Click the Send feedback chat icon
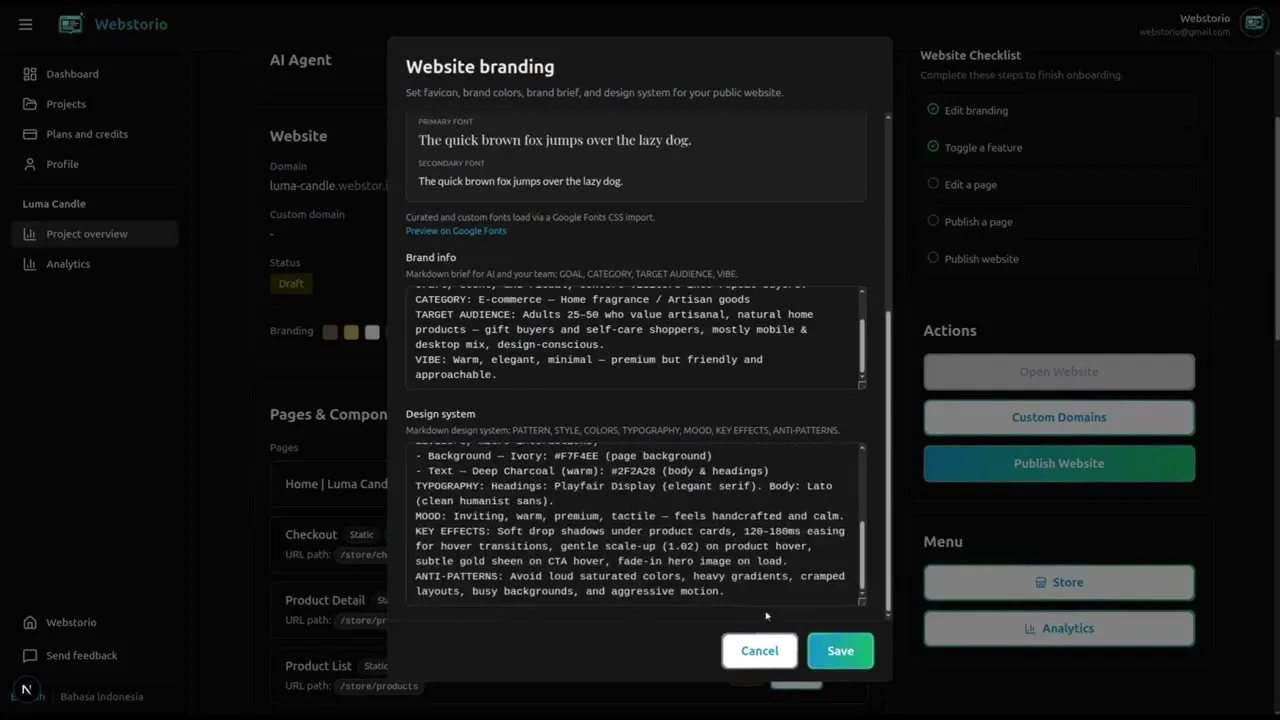The image size is (1280, 720). coord(30,656)
